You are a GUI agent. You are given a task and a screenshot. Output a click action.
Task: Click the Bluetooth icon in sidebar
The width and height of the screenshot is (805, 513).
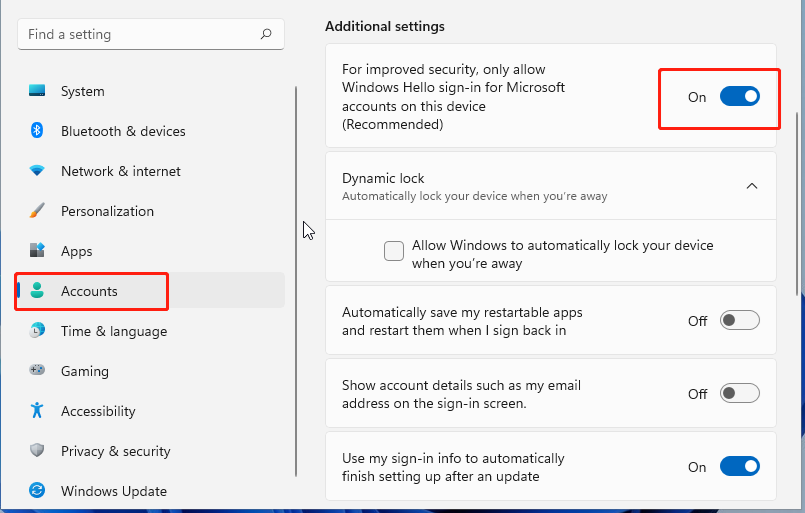click(x=37, y=130)
